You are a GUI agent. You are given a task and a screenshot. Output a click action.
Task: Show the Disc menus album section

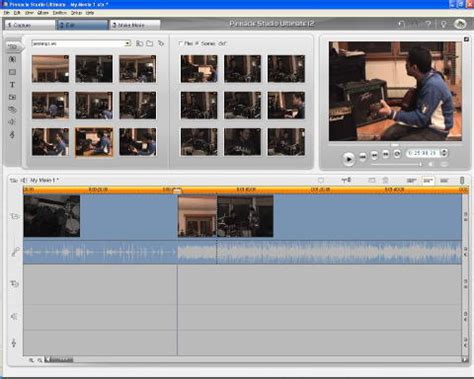pyautogui.click(x=12, y=110)
